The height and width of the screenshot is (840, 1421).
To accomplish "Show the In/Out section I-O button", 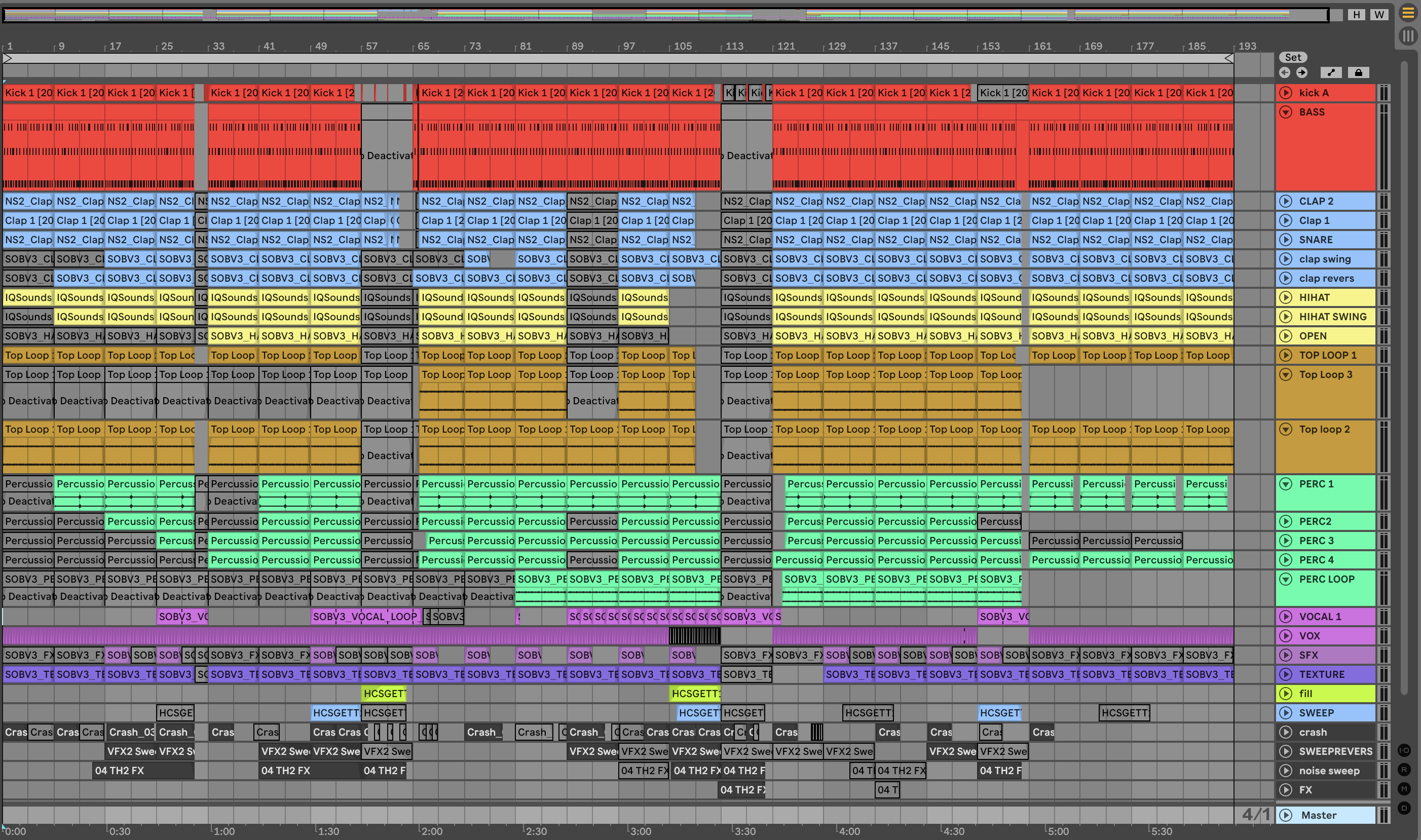I will pyautogui.click(x=1404, y=750).
